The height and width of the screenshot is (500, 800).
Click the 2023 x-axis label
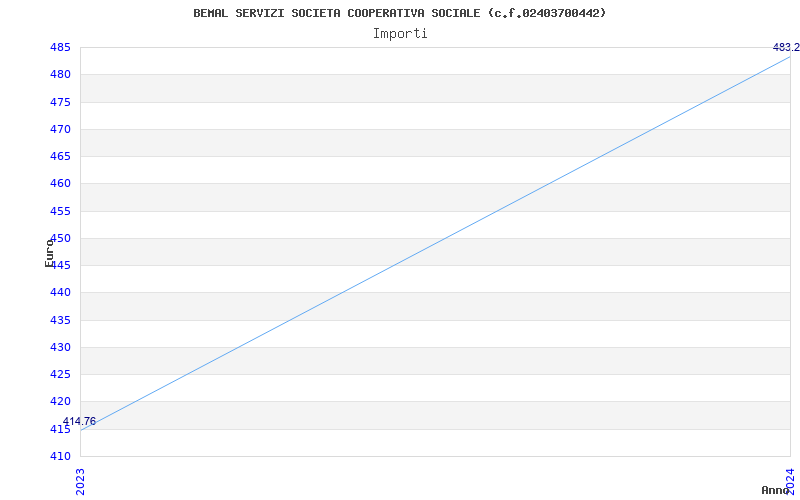click(x=80, y=482)
